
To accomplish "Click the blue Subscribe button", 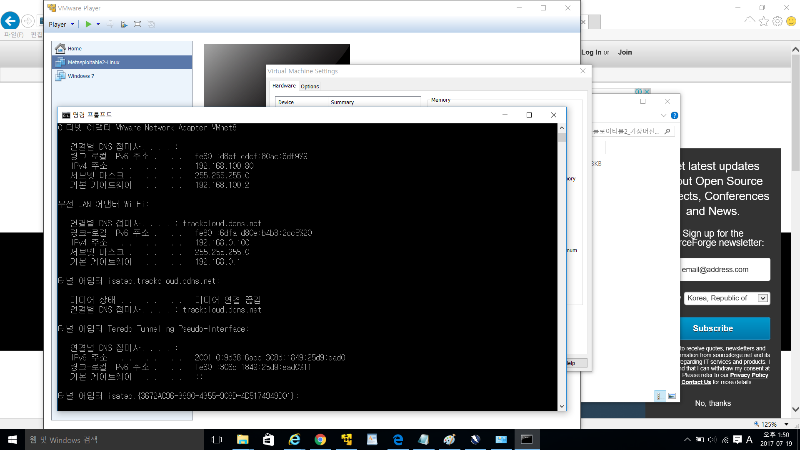I will (x=725, y=328).
